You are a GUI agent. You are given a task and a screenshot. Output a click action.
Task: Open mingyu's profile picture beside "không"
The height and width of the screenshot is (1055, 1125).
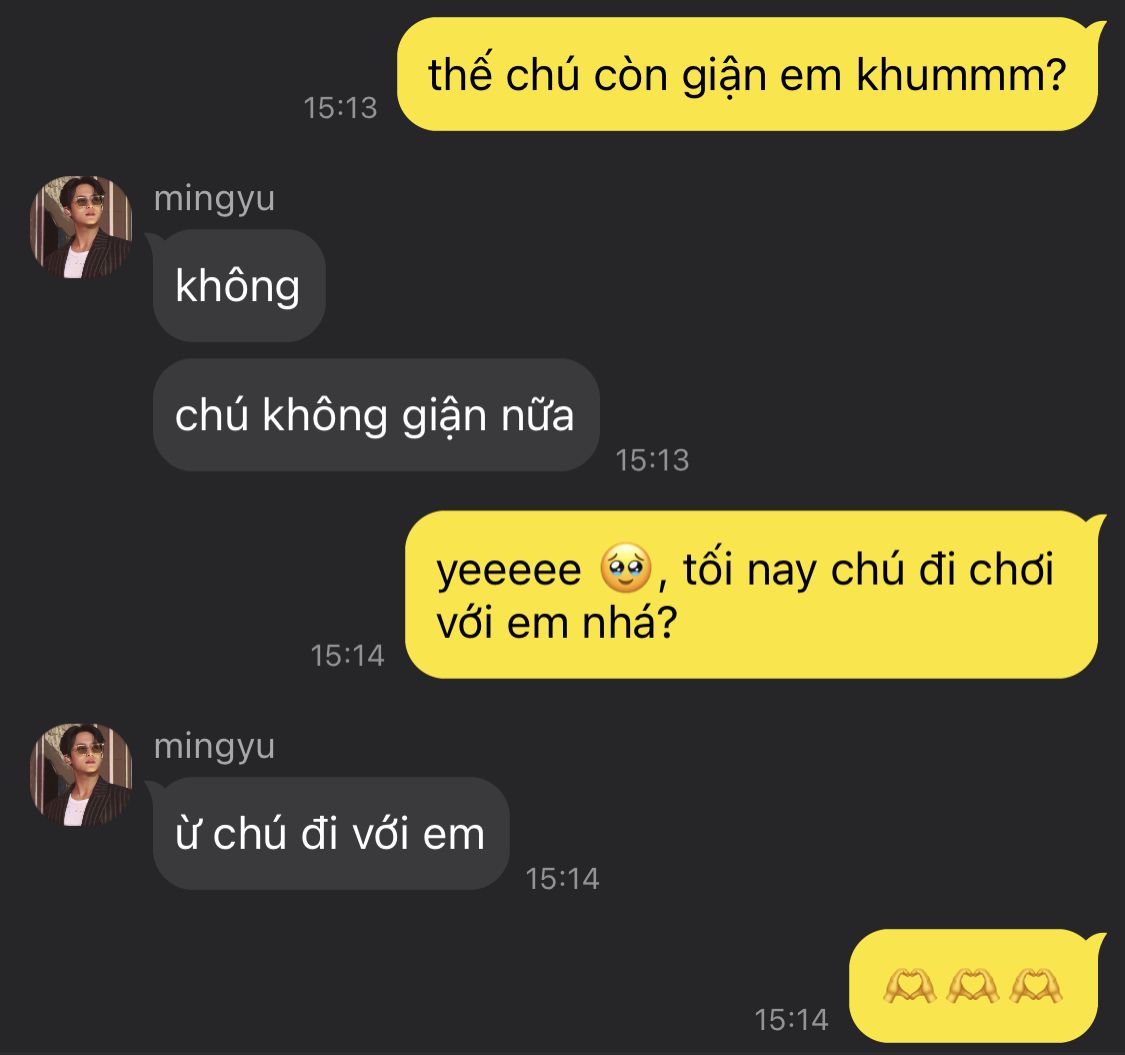point(81,227)
